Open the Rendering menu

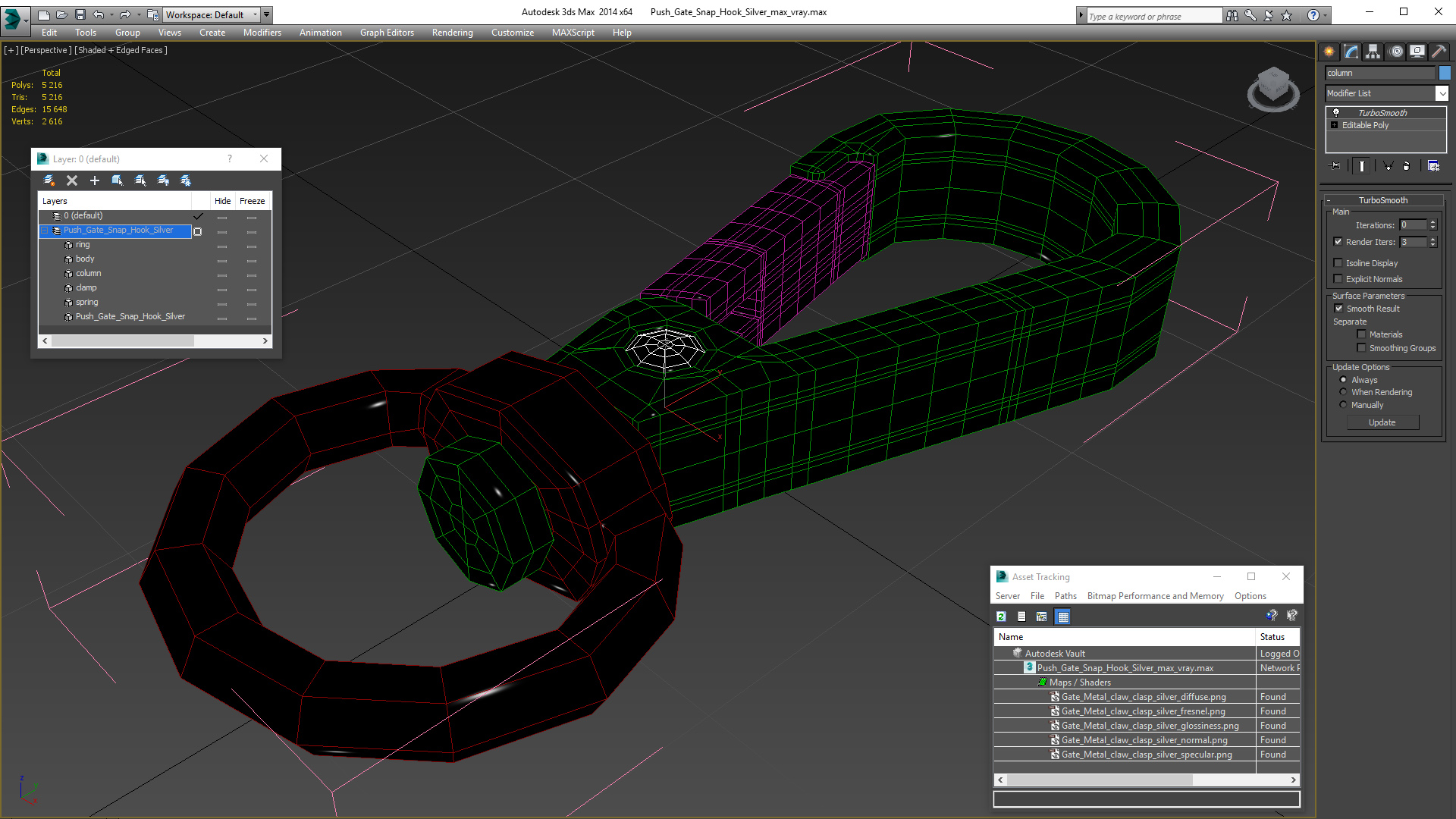click(452, 33)
